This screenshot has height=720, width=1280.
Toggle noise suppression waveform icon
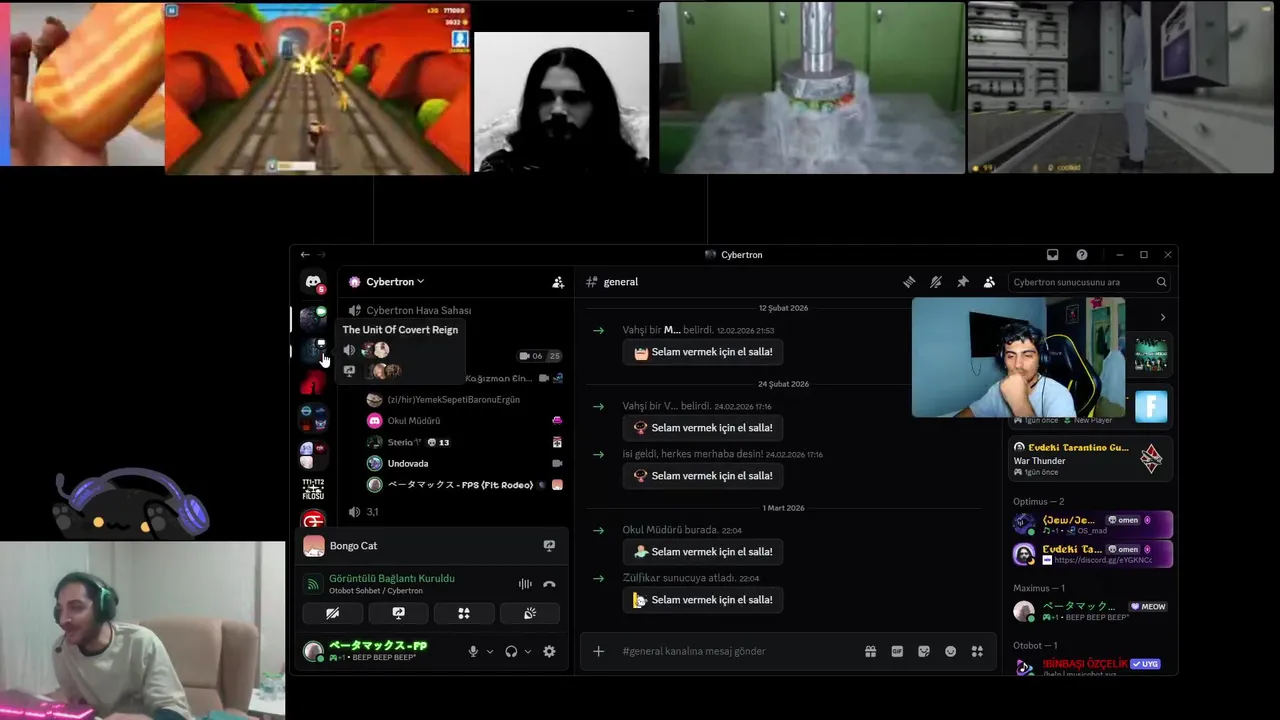[525, 584]
